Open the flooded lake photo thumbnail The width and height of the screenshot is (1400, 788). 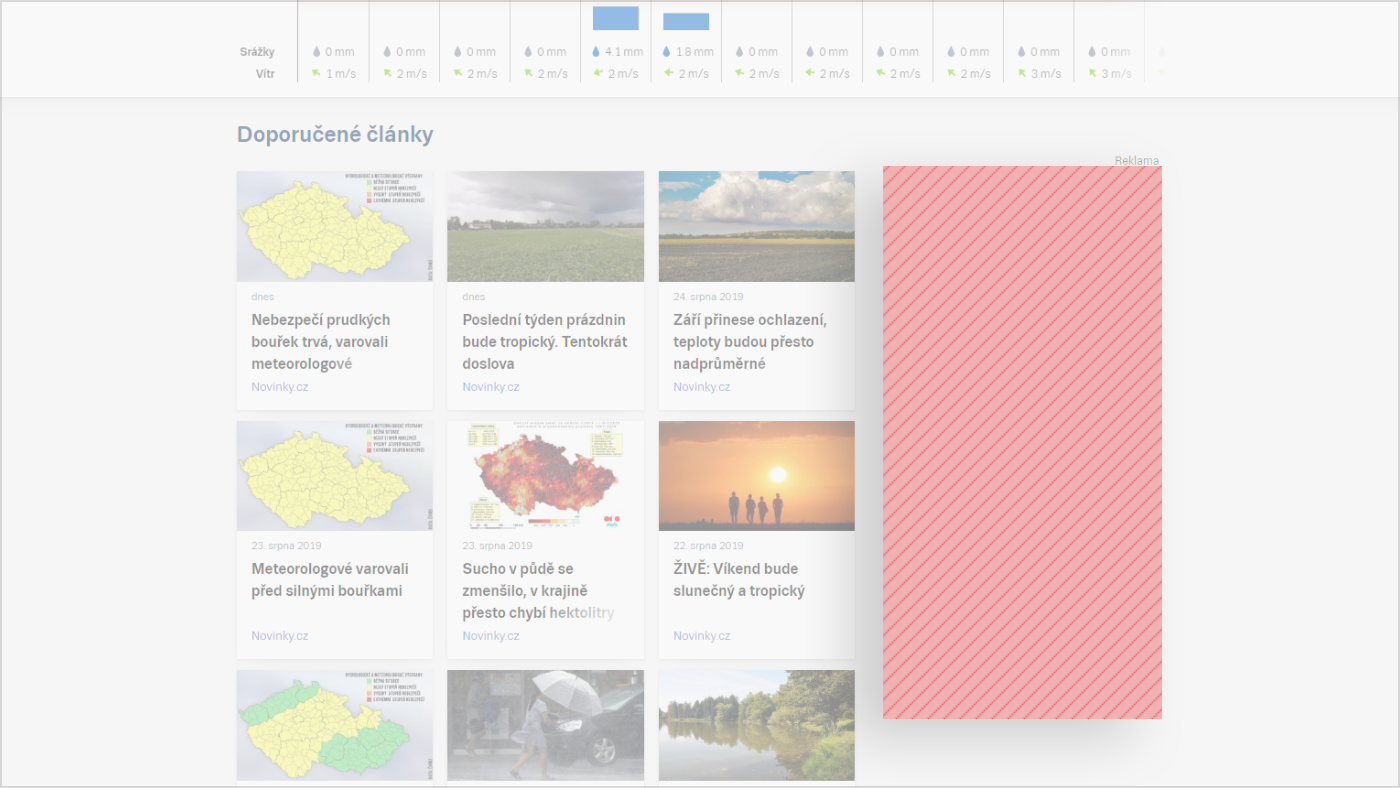click(x=757, y=725)
